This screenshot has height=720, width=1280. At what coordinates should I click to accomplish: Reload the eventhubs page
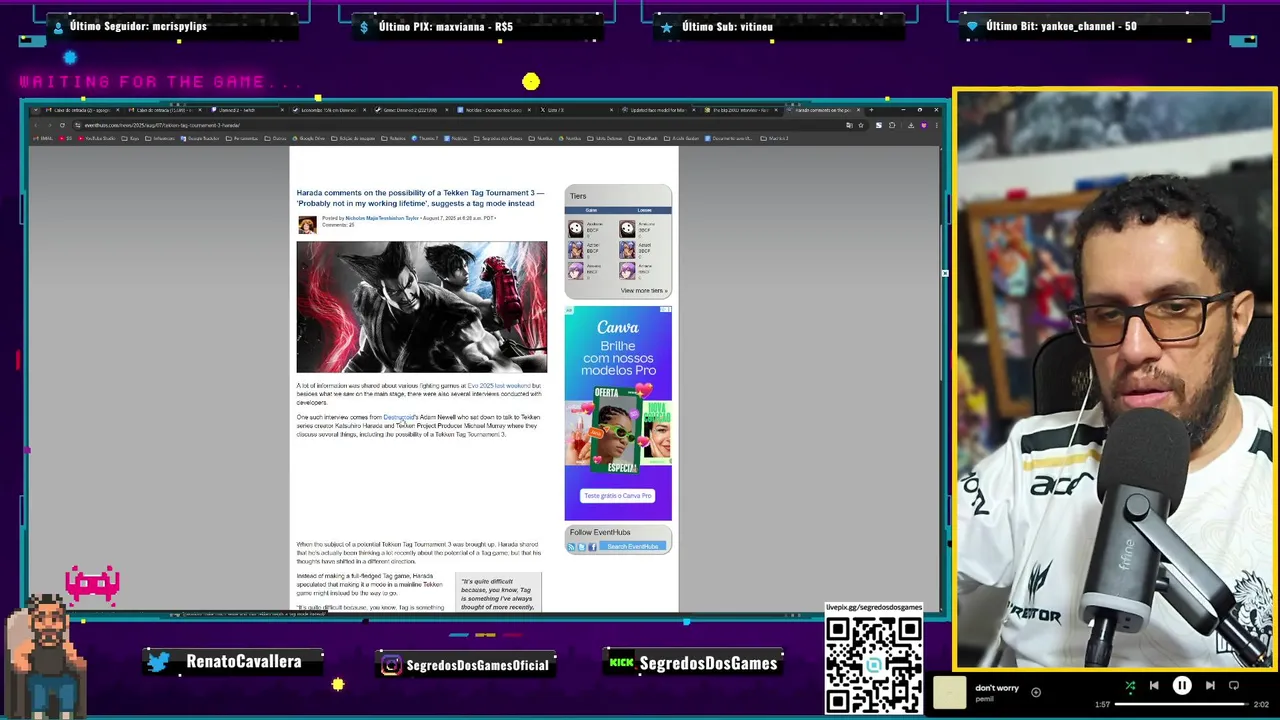tap(62, 125)
